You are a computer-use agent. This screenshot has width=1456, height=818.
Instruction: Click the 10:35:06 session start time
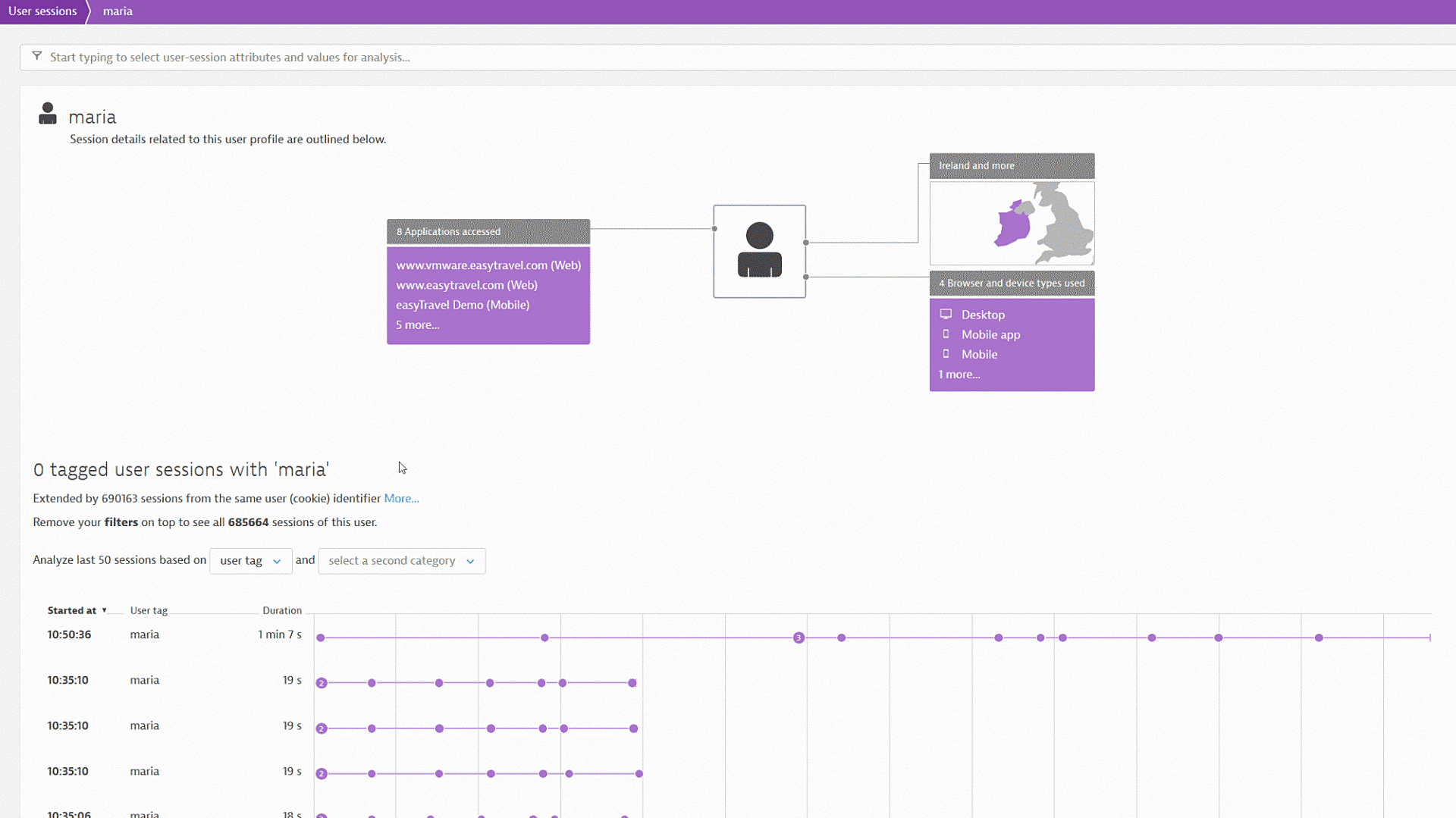coord(69,814)
